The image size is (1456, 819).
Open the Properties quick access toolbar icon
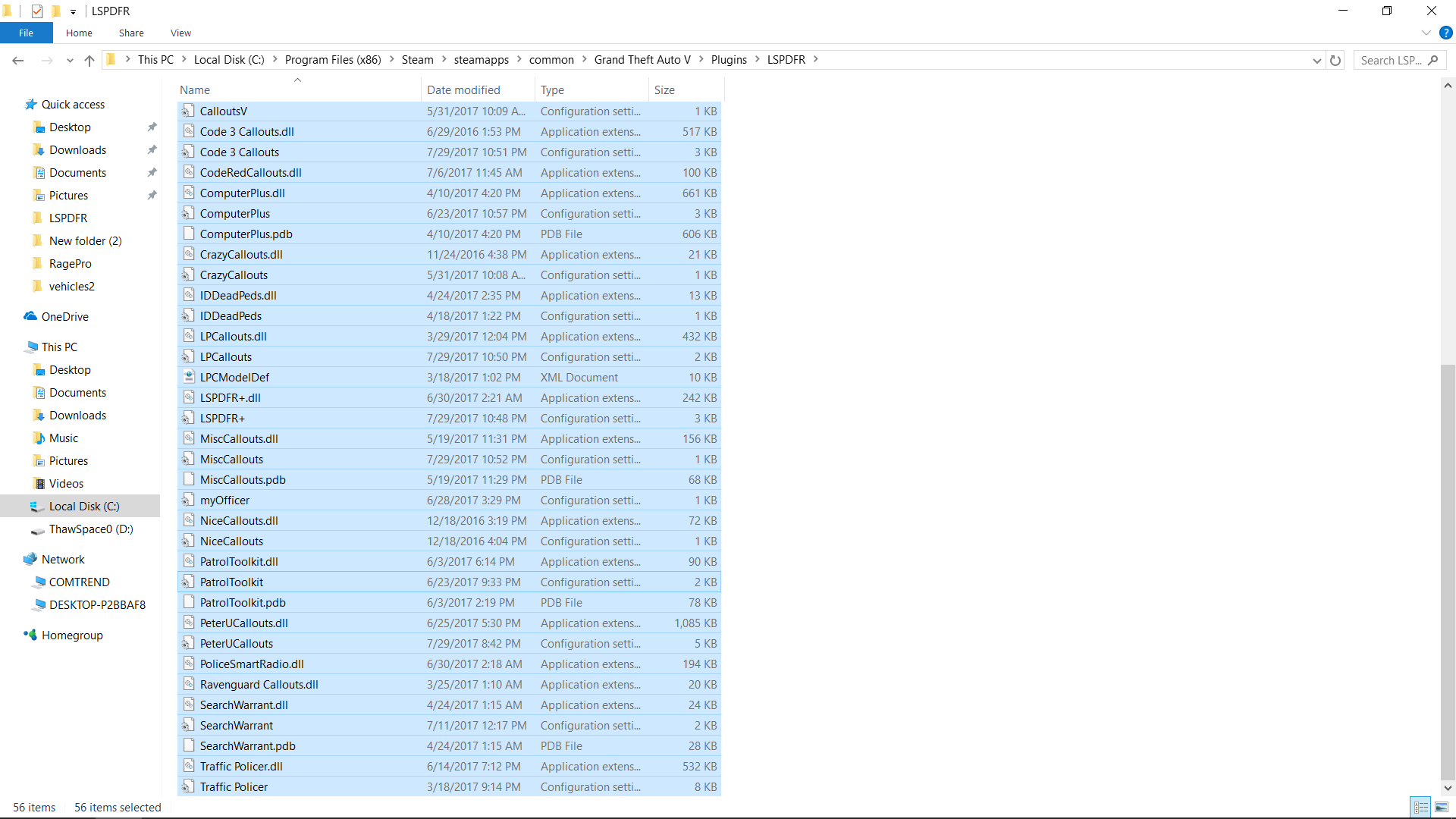[37, 11]
